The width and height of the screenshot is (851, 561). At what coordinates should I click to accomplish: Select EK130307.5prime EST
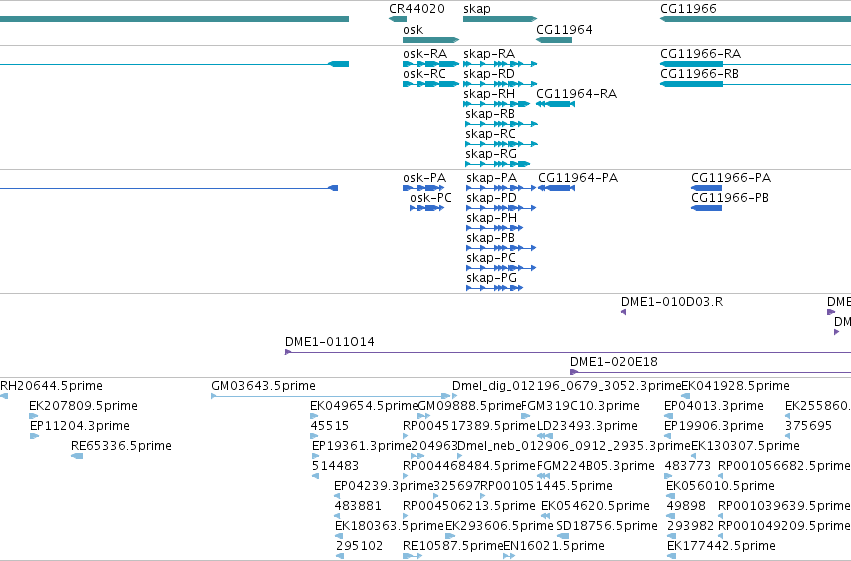pyautogui.click(x=694, y=456)
